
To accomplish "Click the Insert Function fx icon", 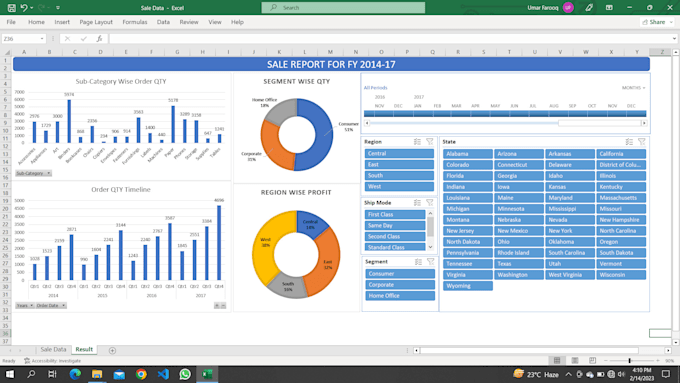I will point(99,39).
